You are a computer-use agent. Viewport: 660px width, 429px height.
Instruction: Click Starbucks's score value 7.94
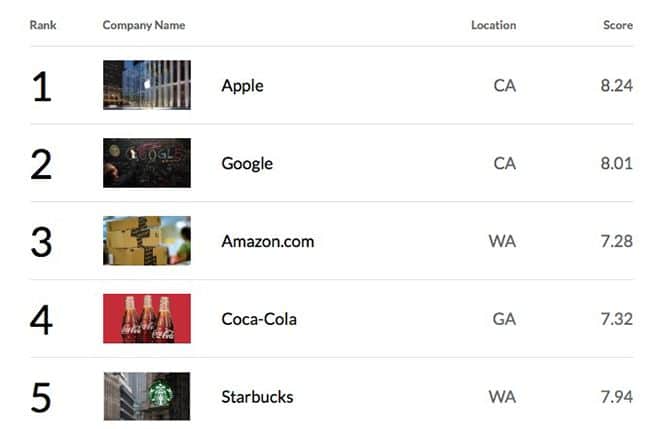(x=616, y=397)
